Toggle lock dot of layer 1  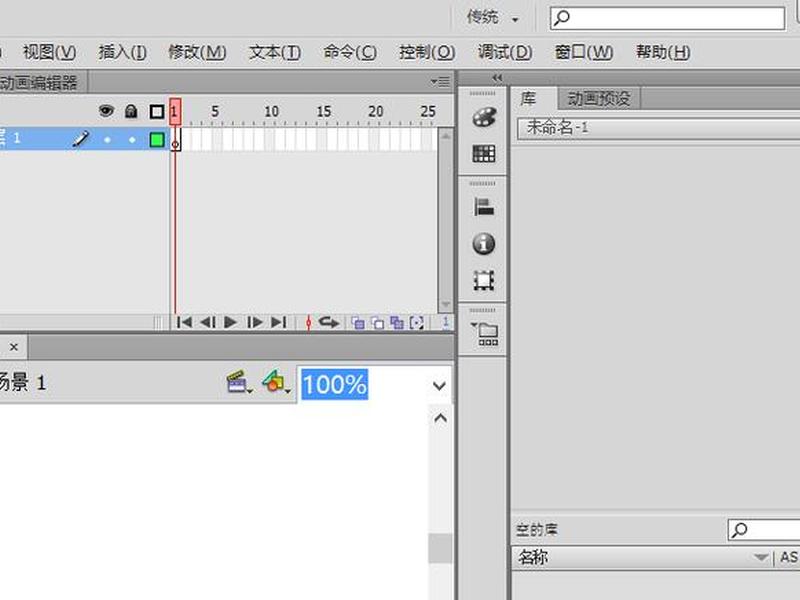[x=132, y=139]
